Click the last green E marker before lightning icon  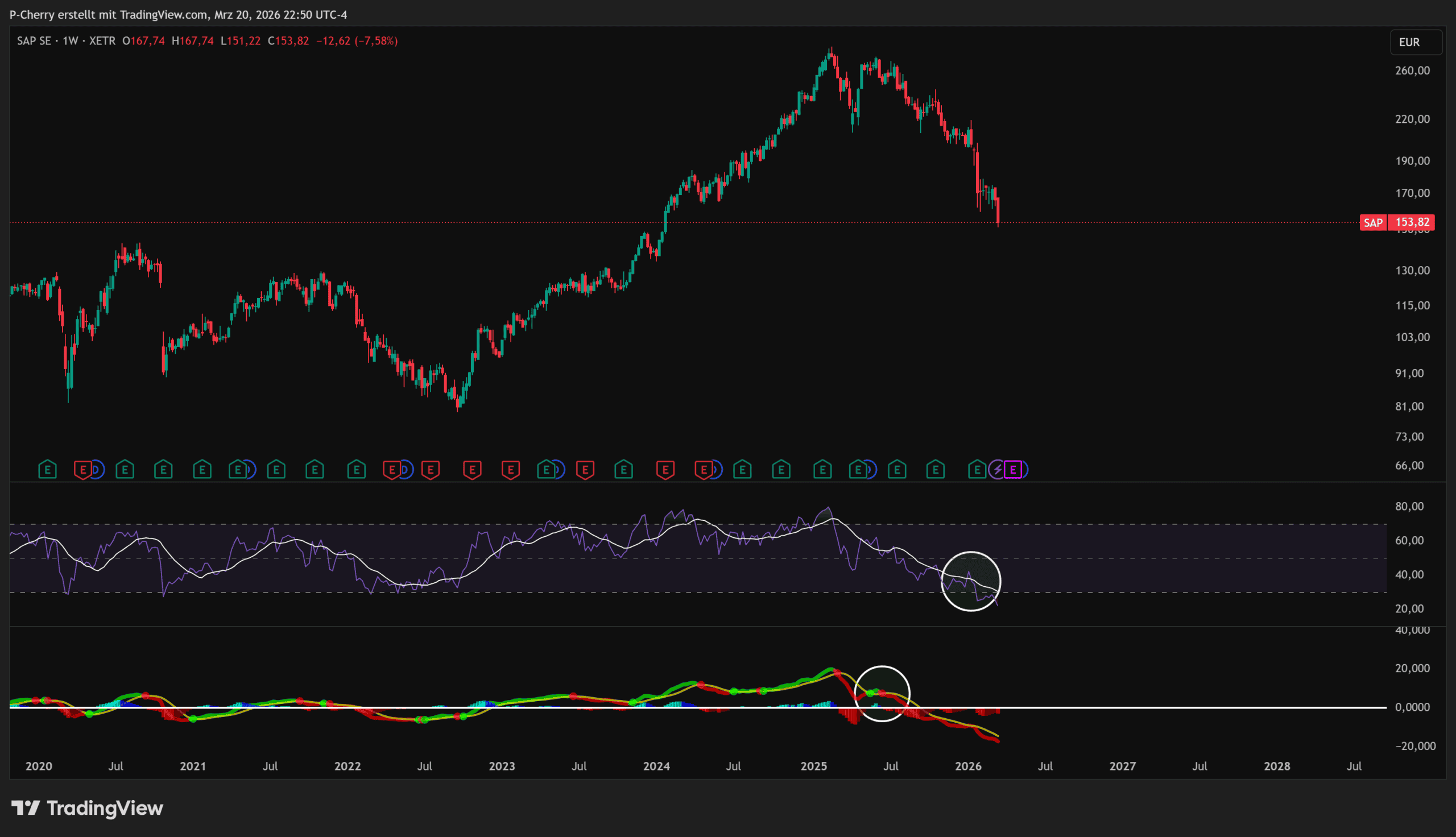click(977, 470)
